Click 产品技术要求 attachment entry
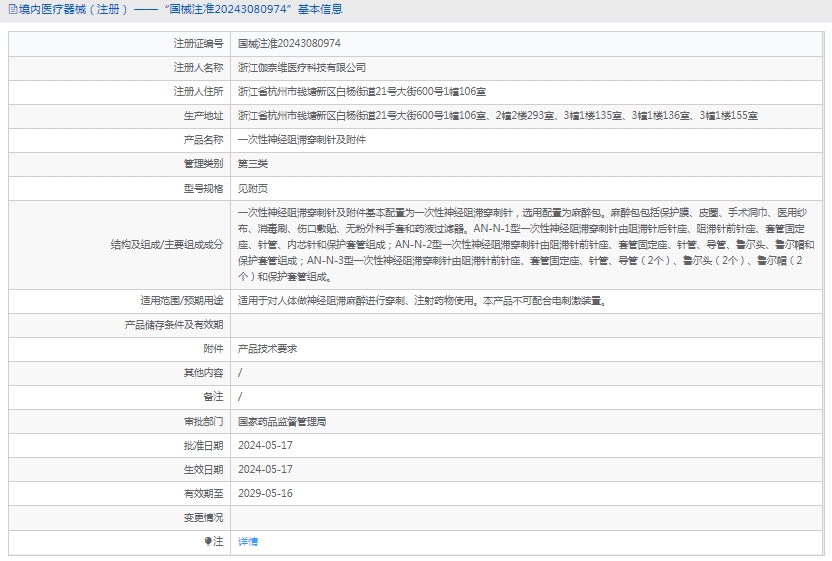Viewport: 832px width, 561px height. [x=267, y=349]
